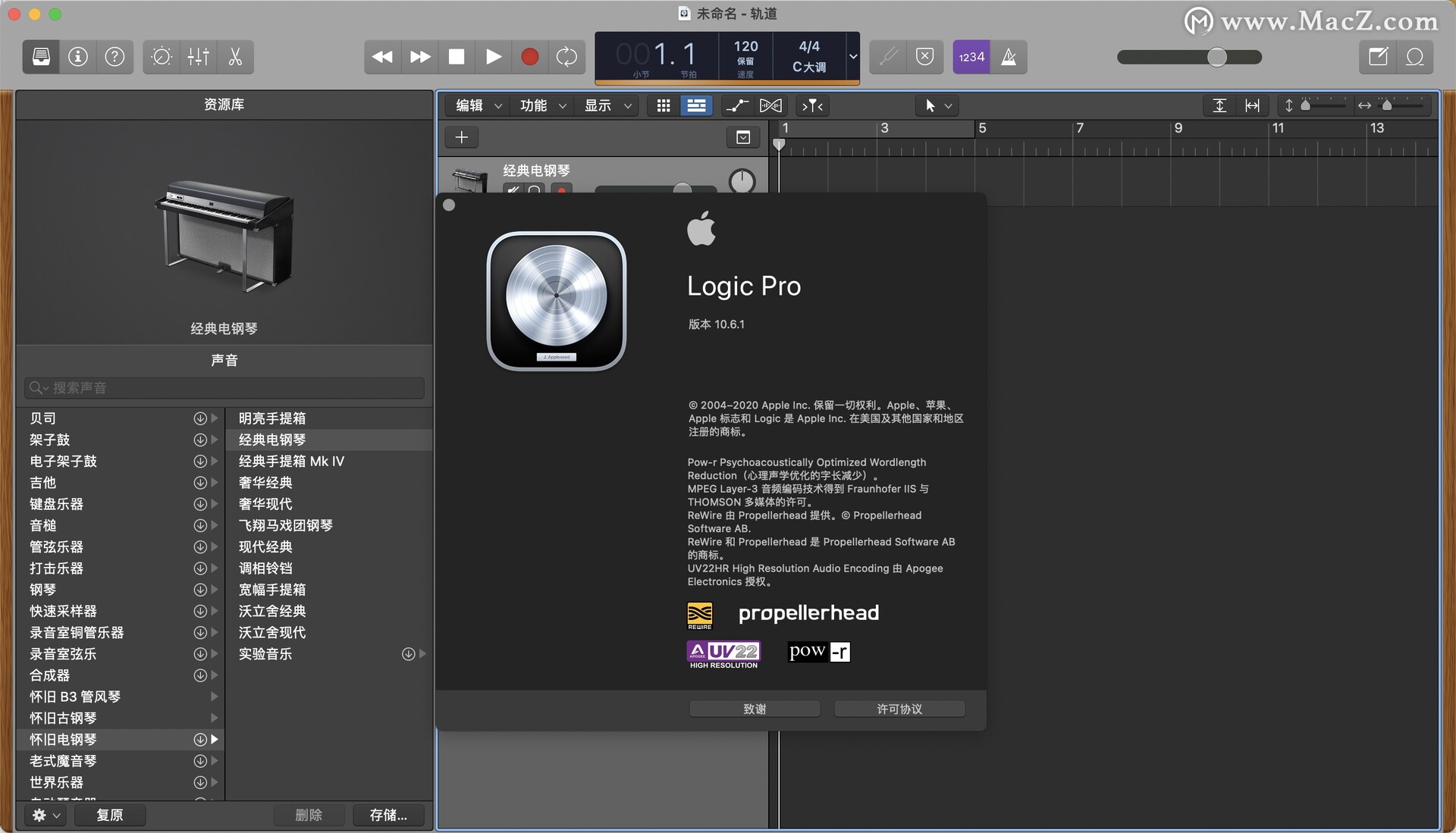Click the inspector info icon in toolbar
Screen dimensions: 1456x833
coord(77,57)
